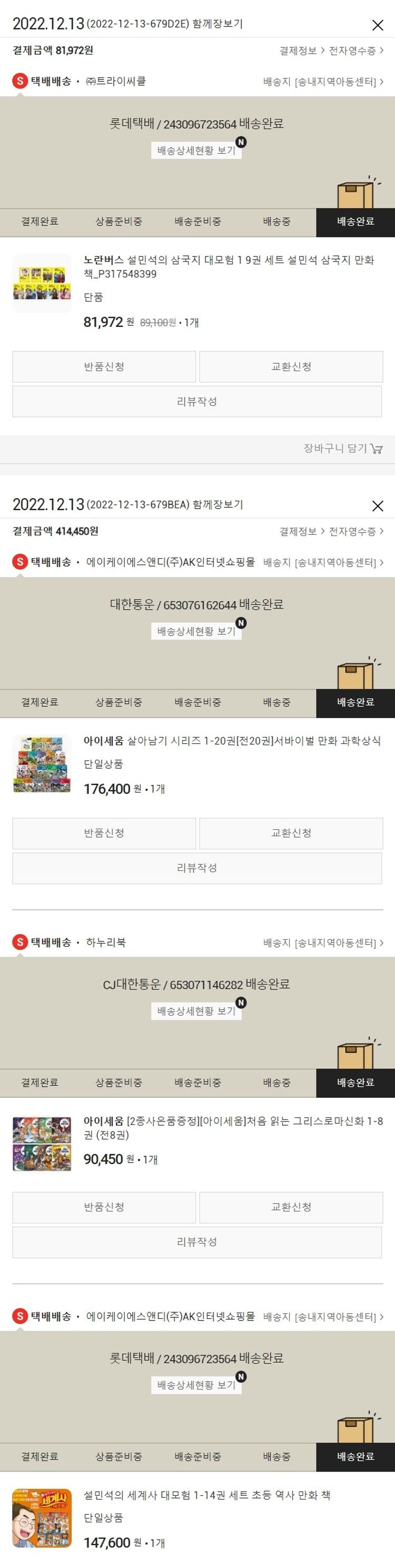
Task: Click the red S badge next to 하누리북
Action: click(20, 942)
